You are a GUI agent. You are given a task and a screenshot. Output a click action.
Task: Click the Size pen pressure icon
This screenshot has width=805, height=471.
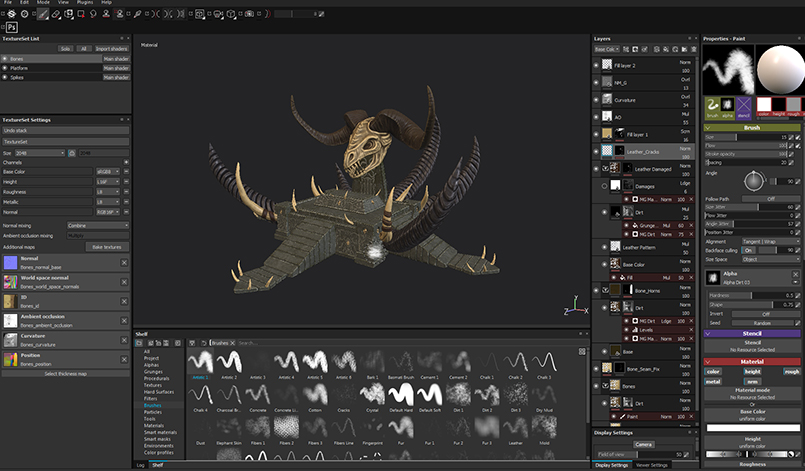[798, 138]
